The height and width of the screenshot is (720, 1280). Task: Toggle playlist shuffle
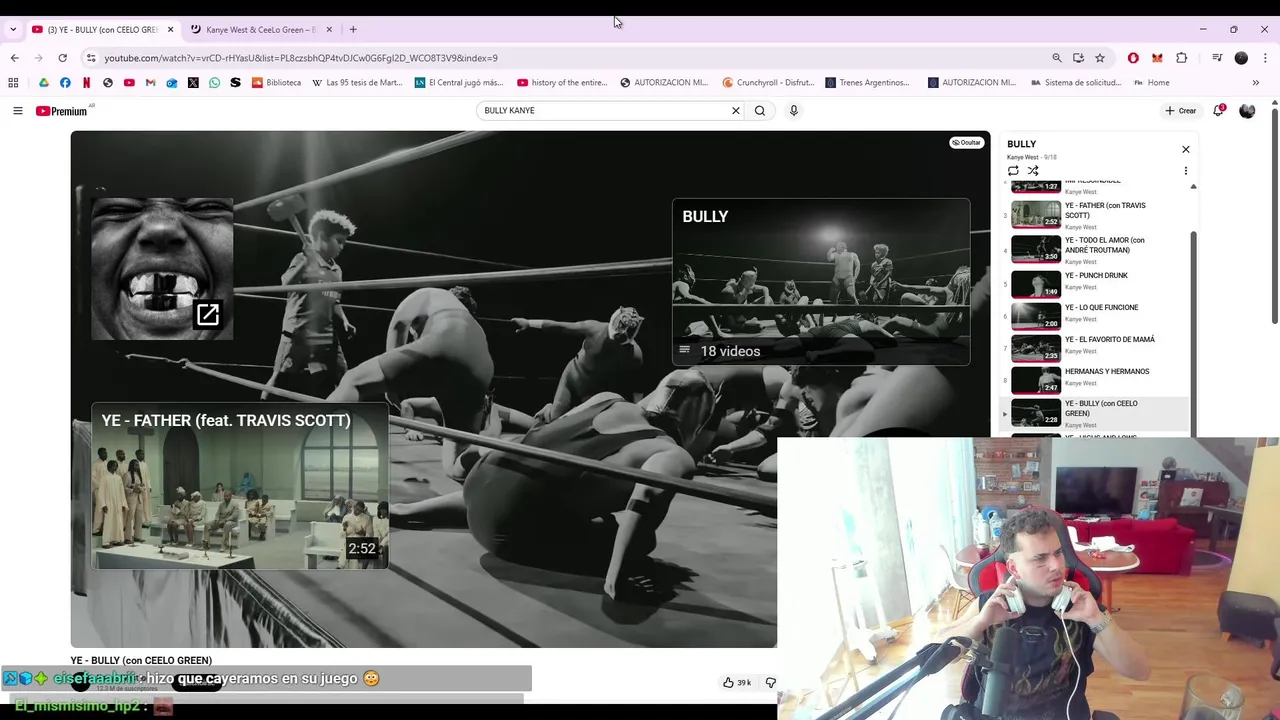point(1033,171)
